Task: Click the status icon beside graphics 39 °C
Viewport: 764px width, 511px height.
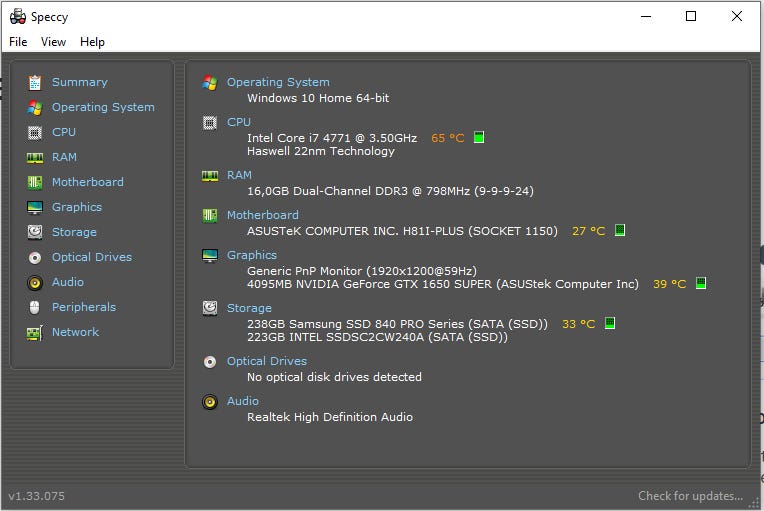Action: click(701, 283)
